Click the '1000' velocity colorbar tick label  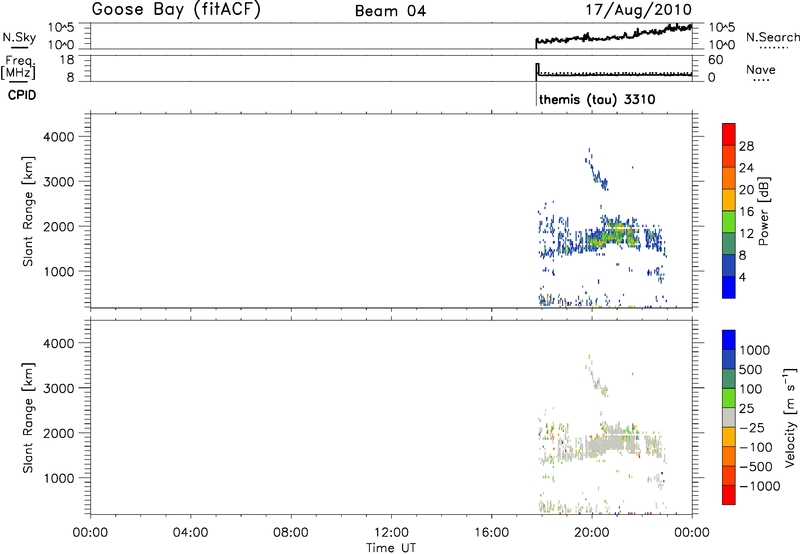(755, 350)
